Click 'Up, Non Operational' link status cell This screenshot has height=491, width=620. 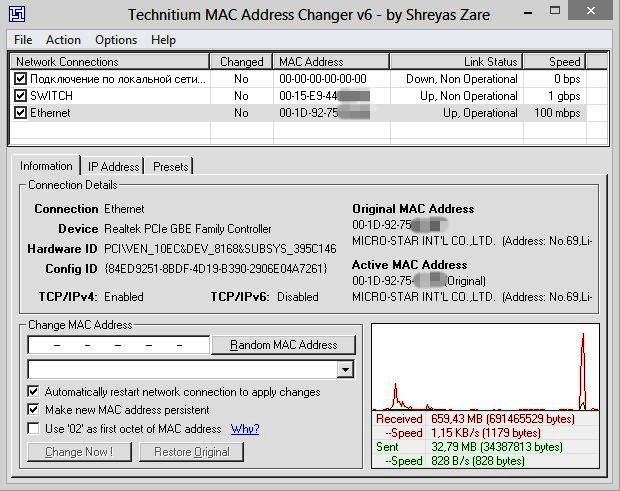(x=469, y=96)
